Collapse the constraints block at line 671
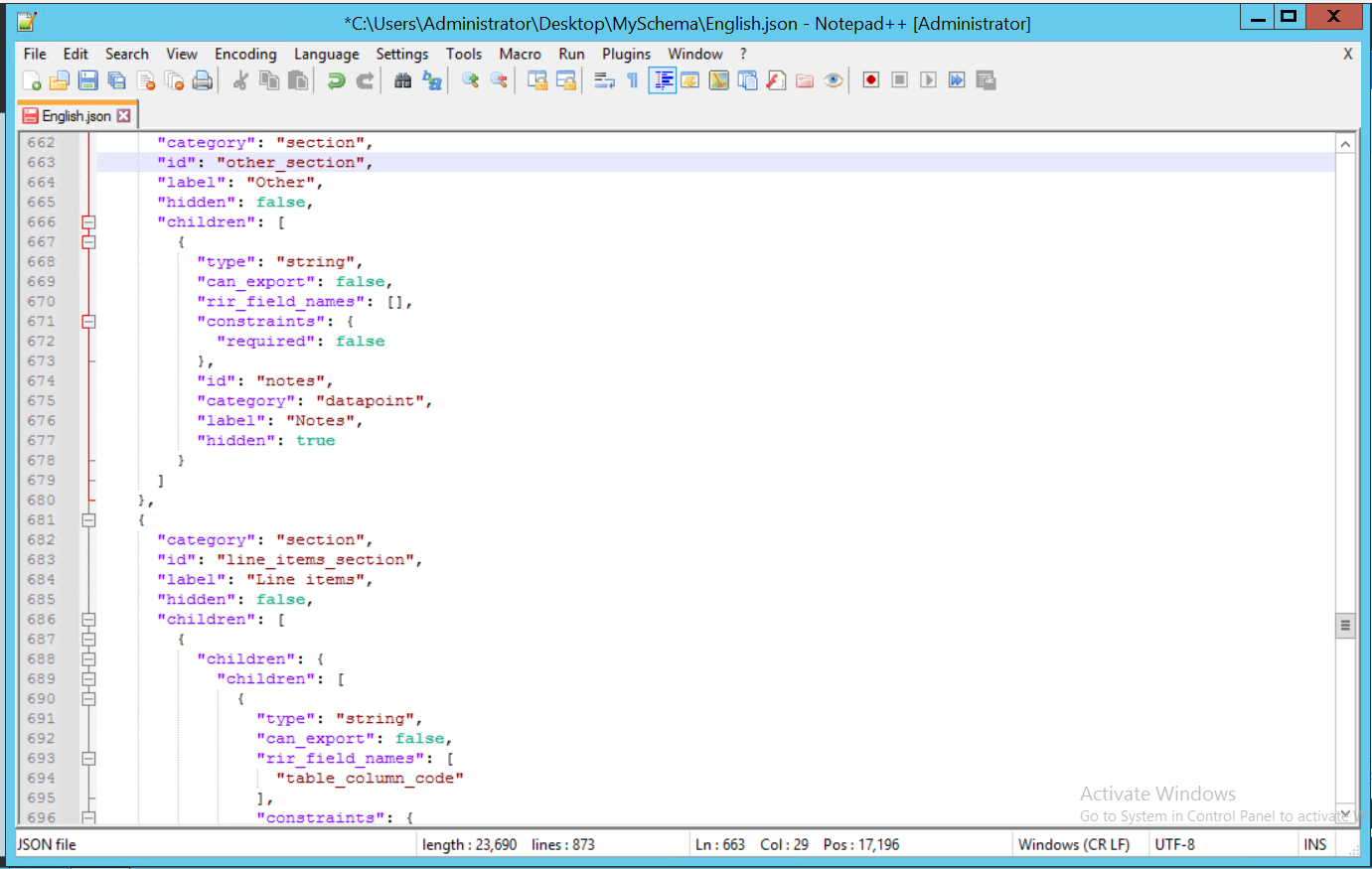This screenshot has width=1372, height=869. point(88,321)
